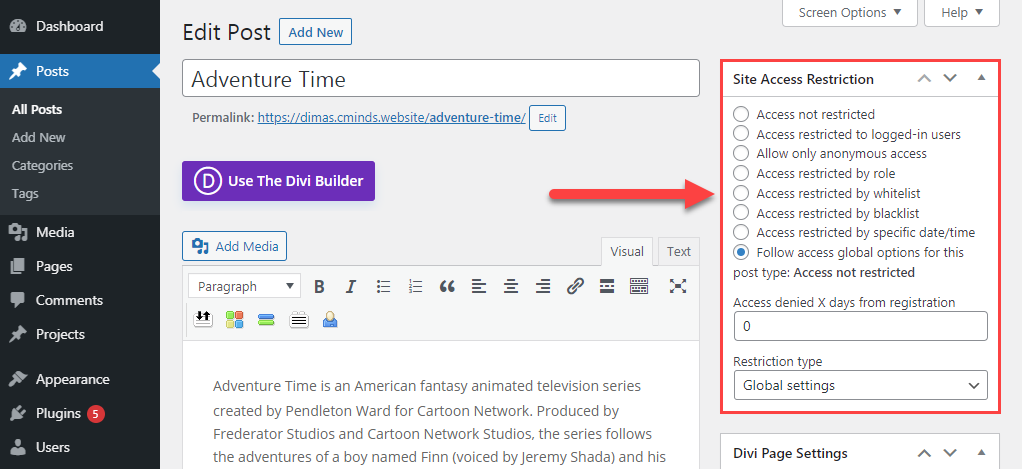Toggle the toolbar kitchen sink
This screenshot has height=469, width=1022.
639,286
